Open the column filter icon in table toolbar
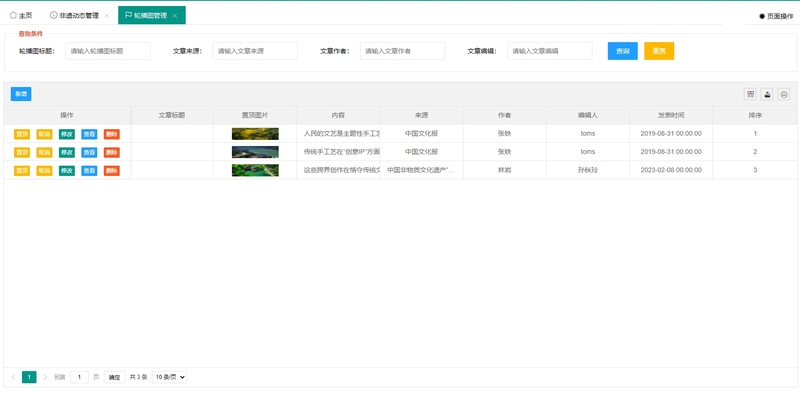 (751, 94)
